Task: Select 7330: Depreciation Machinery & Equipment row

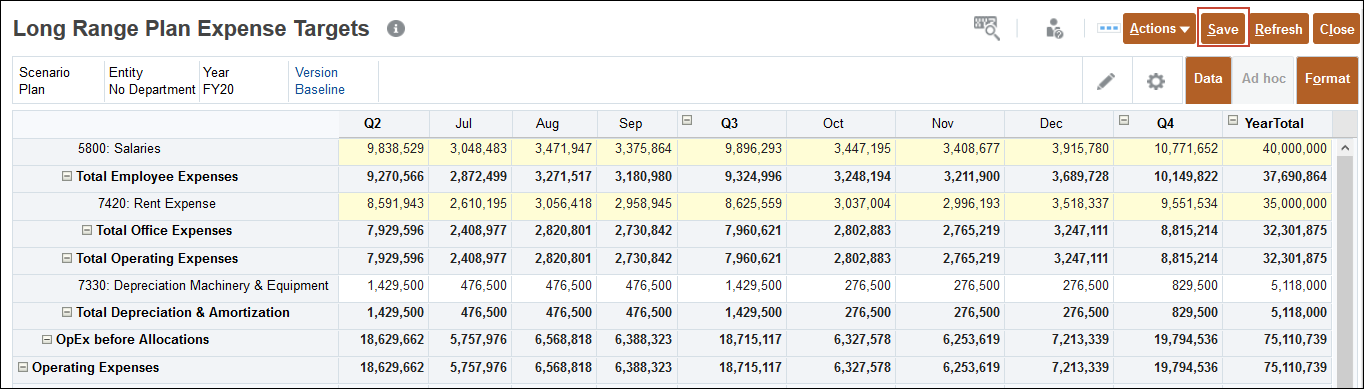Action: point(176,286)
